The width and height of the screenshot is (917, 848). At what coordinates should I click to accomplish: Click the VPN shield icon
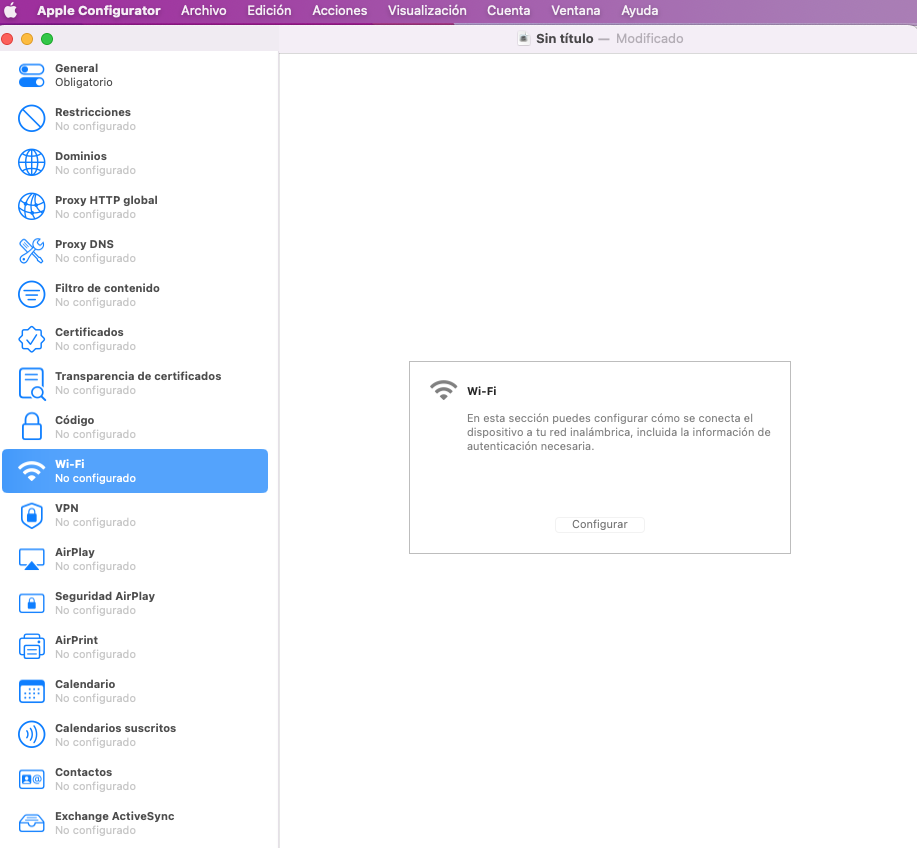click(32, 515)
